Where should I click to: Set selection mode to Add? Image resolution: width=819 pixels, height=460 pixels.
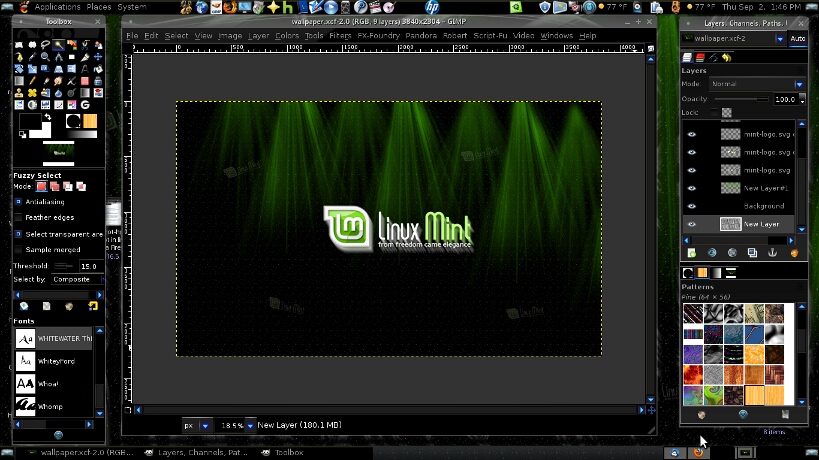pyautogui.click(x=54, y=186)
